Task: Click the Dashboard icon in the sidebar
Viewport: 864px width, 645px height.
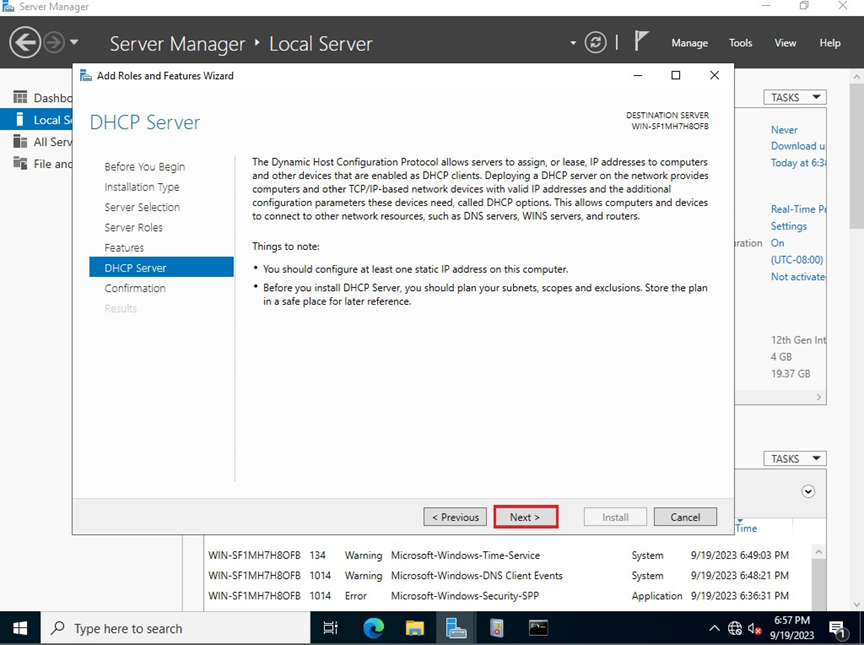Action: point(20,97)
